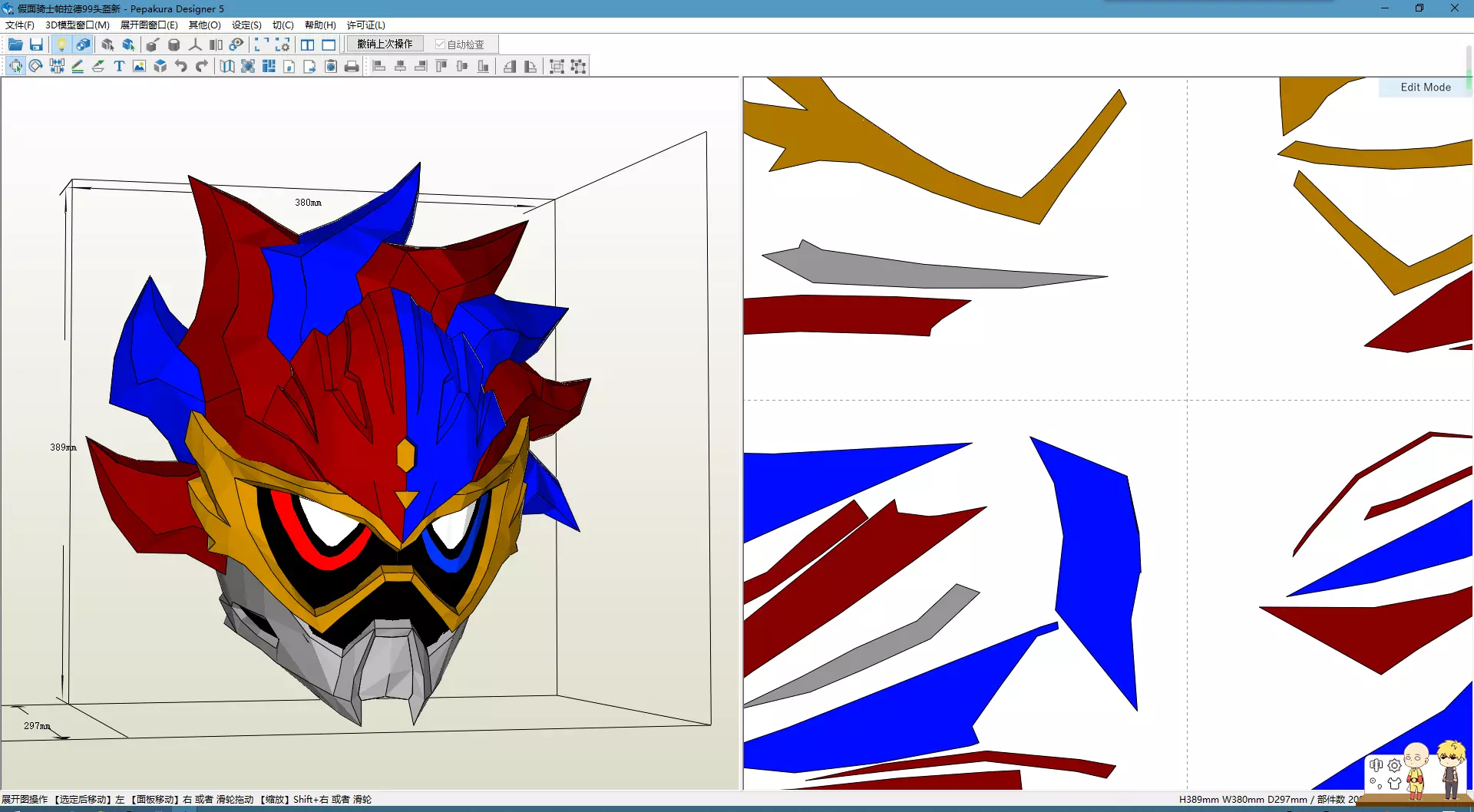The image size is (1474, 812).
Task: Click the rotate counterclockwise block icon
Action: pos(510,66)
